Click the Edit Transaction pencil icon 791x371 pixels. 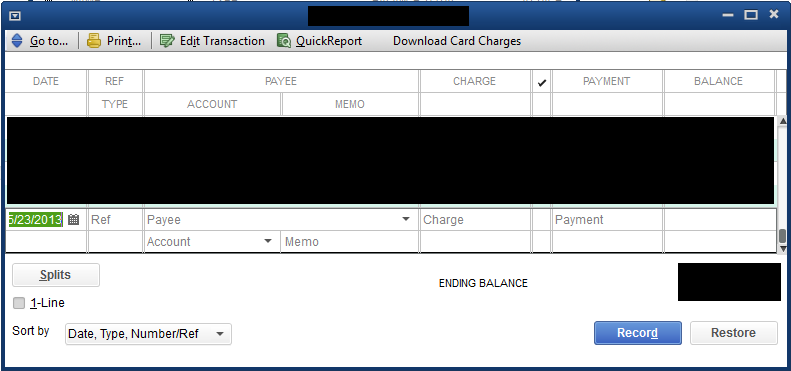pyautogui.click(x=167, y=41)
